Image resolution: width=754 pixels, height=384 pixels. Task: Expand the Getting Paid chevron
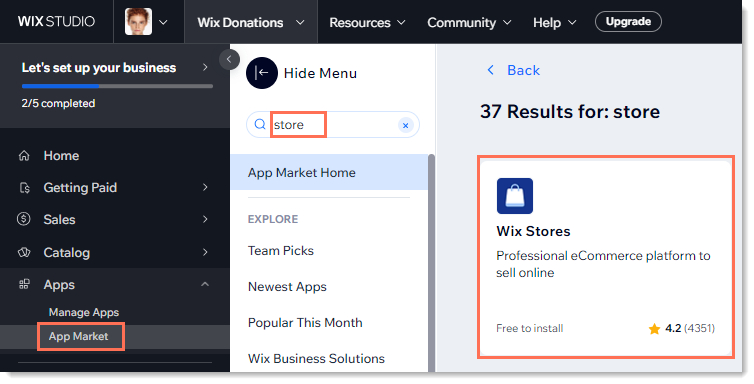205,187
